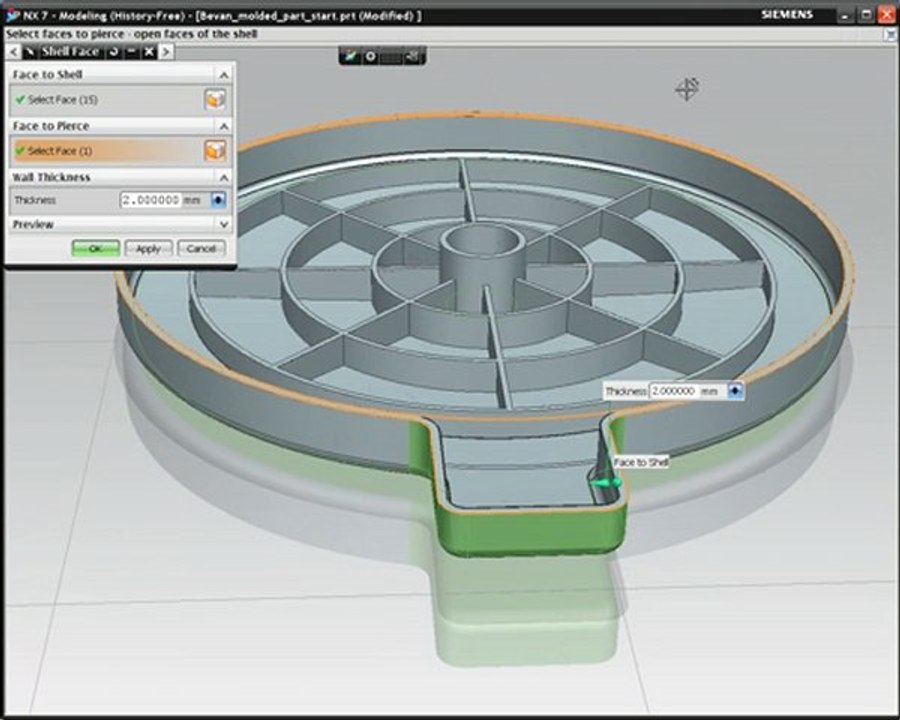This screenshot has height=720, width=900.
Task: Collapse the Face to Shell section
Action: tap(224, 75)
